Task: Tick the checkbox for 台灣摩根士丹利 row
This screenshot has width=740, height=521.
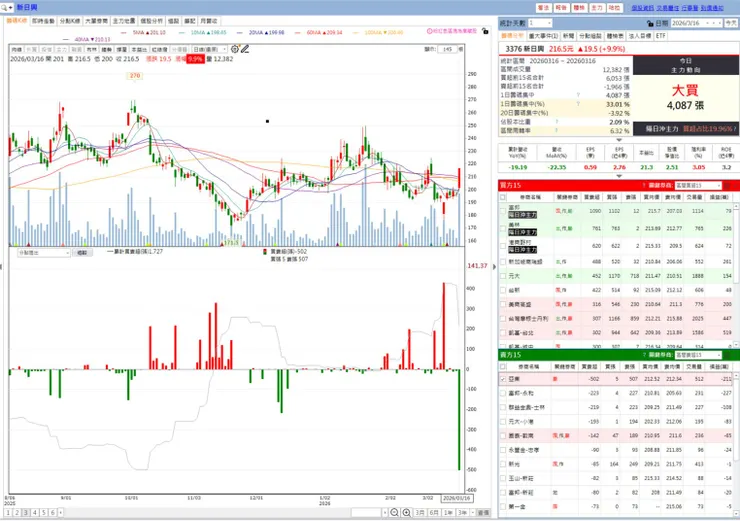Action: (503, 319)
